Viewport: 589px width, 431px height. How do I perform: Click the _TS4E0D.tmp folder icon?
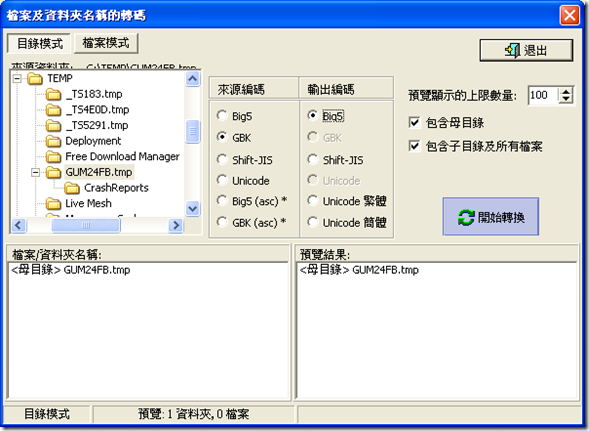pos(53,110)
